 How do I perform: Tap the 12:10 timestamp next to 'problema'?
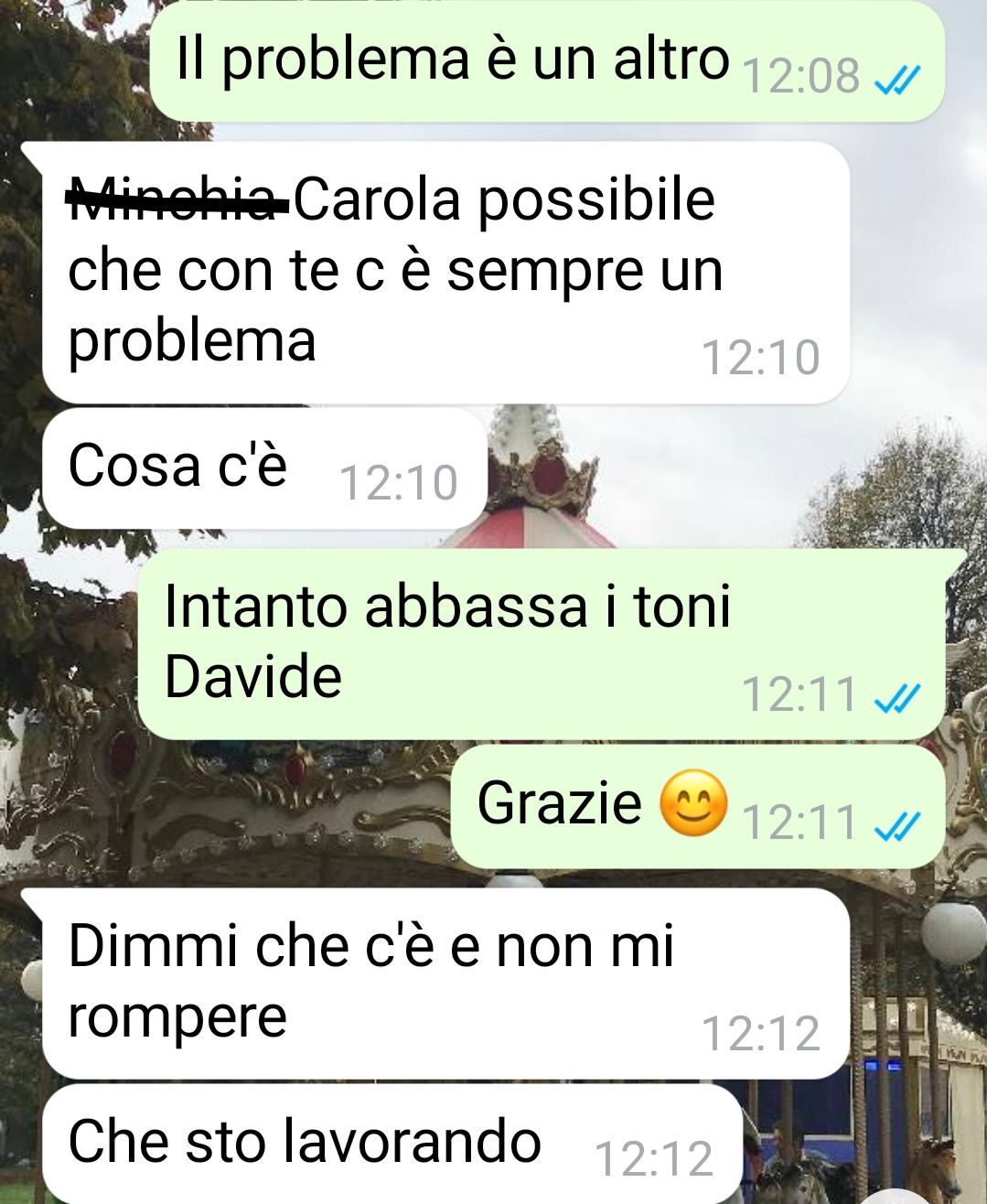point(760,358)
